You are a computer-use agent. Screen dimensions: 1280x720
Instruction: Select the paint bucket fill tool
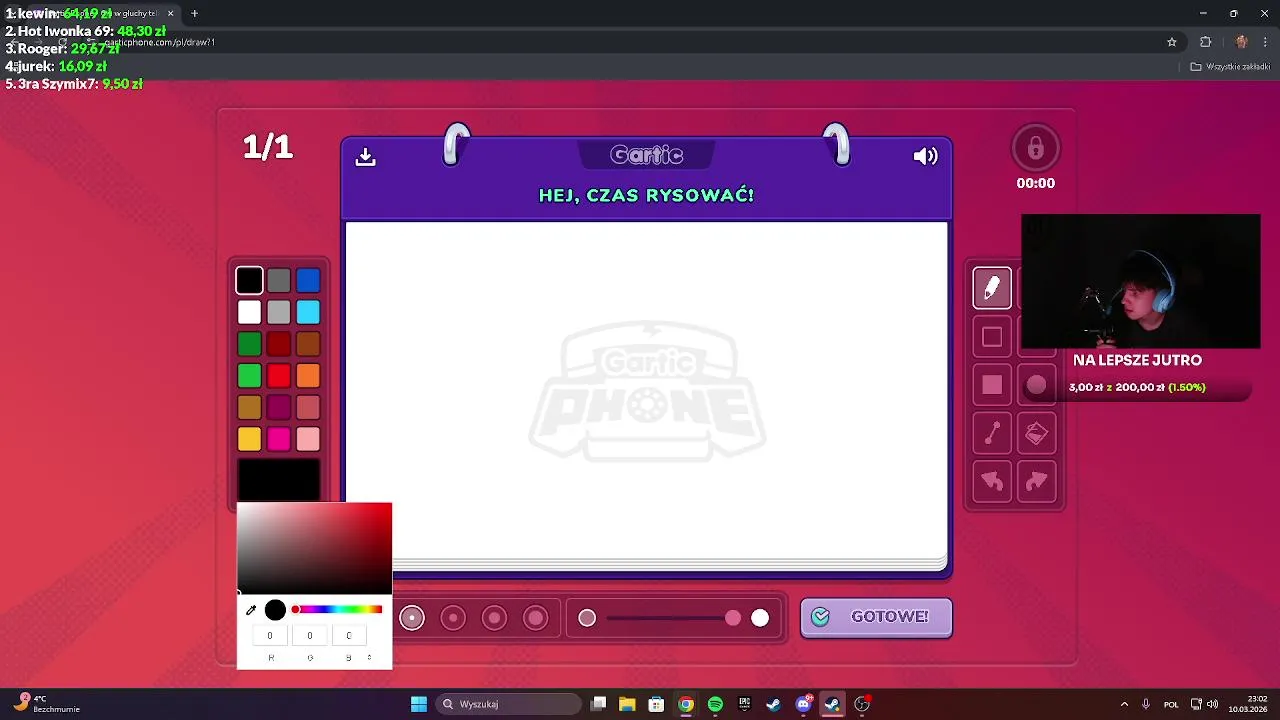click(1036, 433)
